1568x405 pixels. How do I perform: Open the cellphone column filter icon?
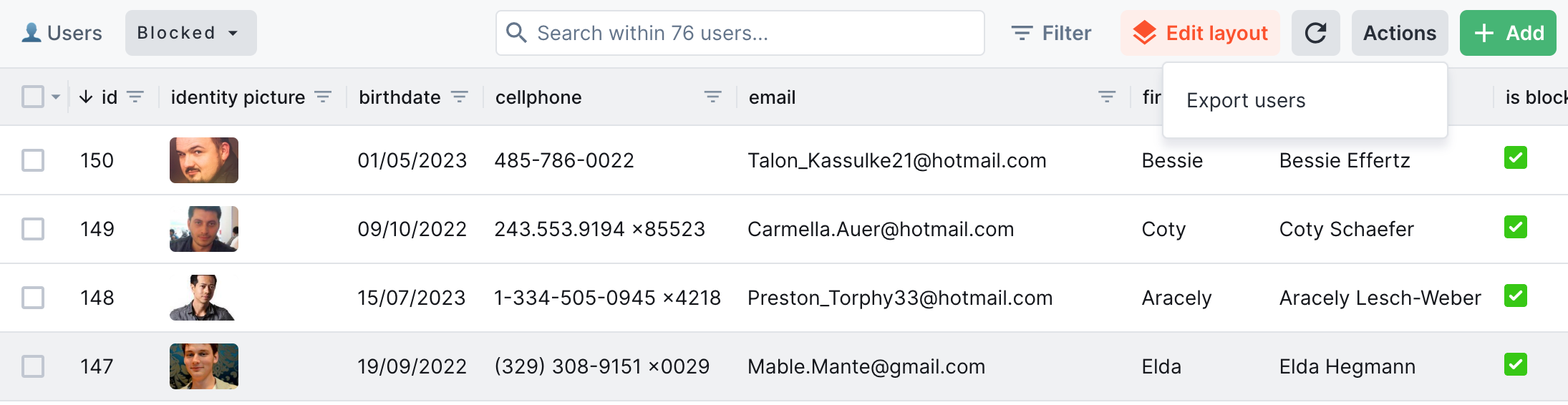coord(712,97)
